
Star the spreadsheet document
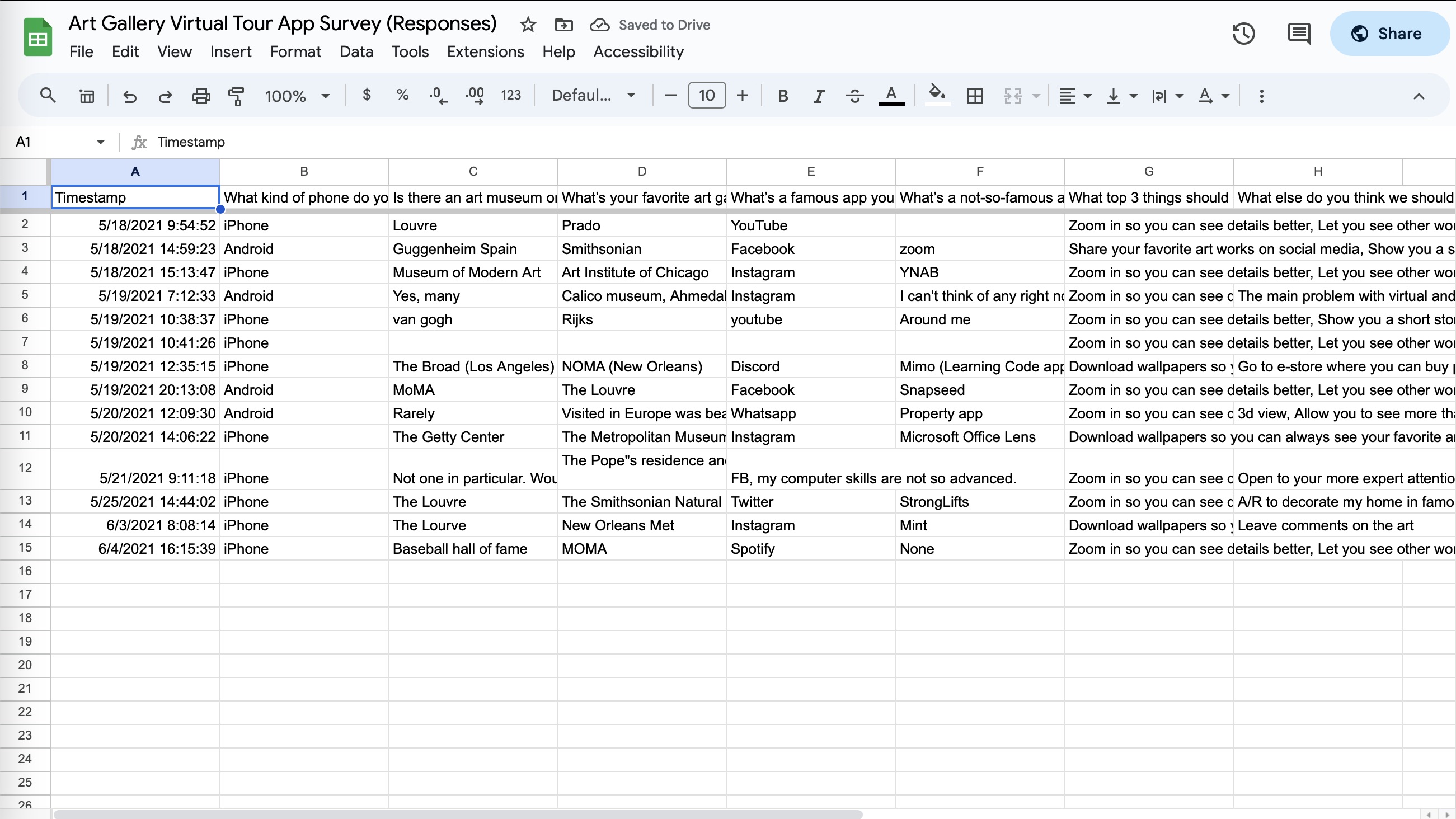point(527,25)
